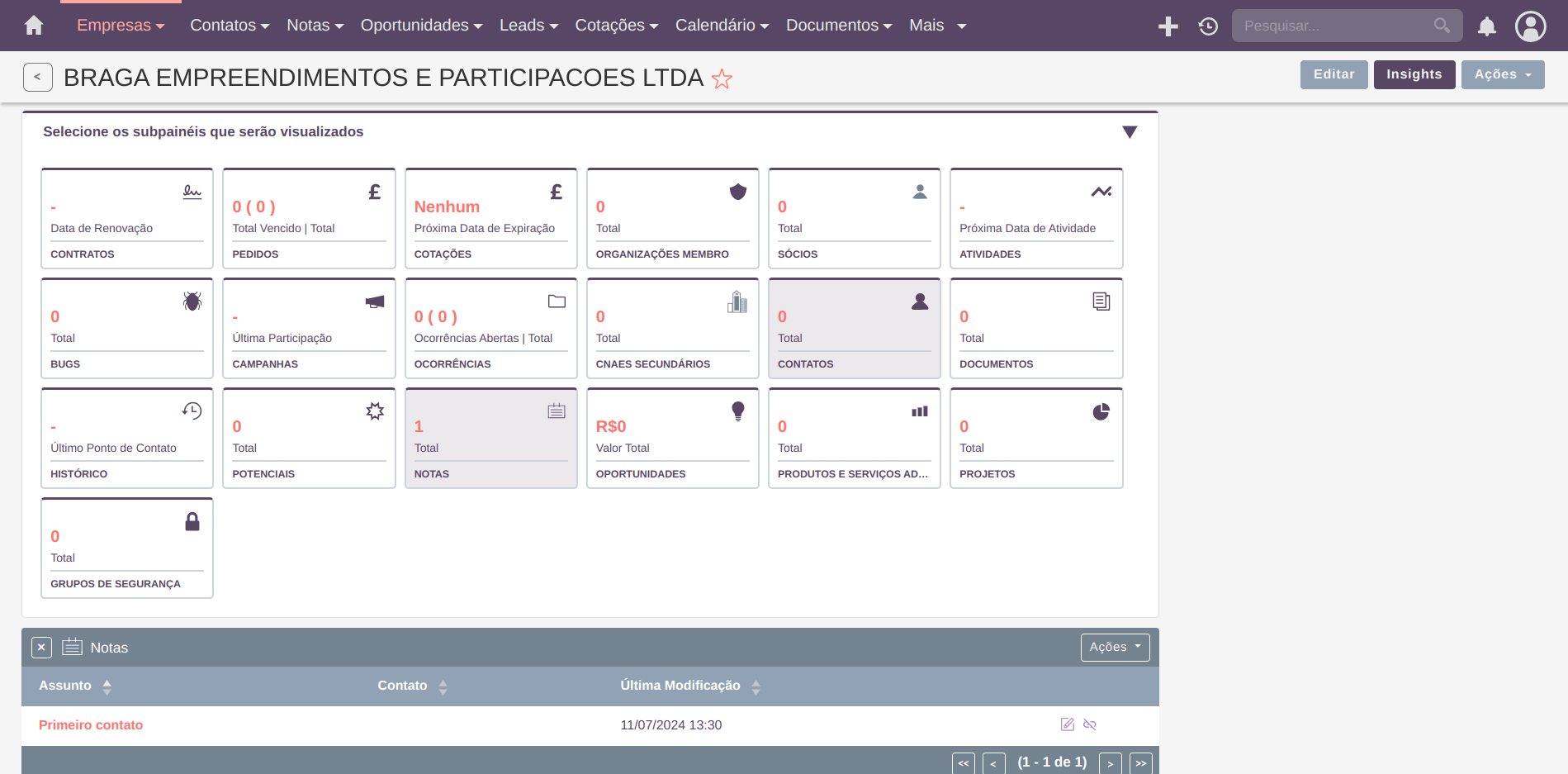Edit the Primeiro contato note row
Screen dimensions: 1568x774
coord(1067,724)
